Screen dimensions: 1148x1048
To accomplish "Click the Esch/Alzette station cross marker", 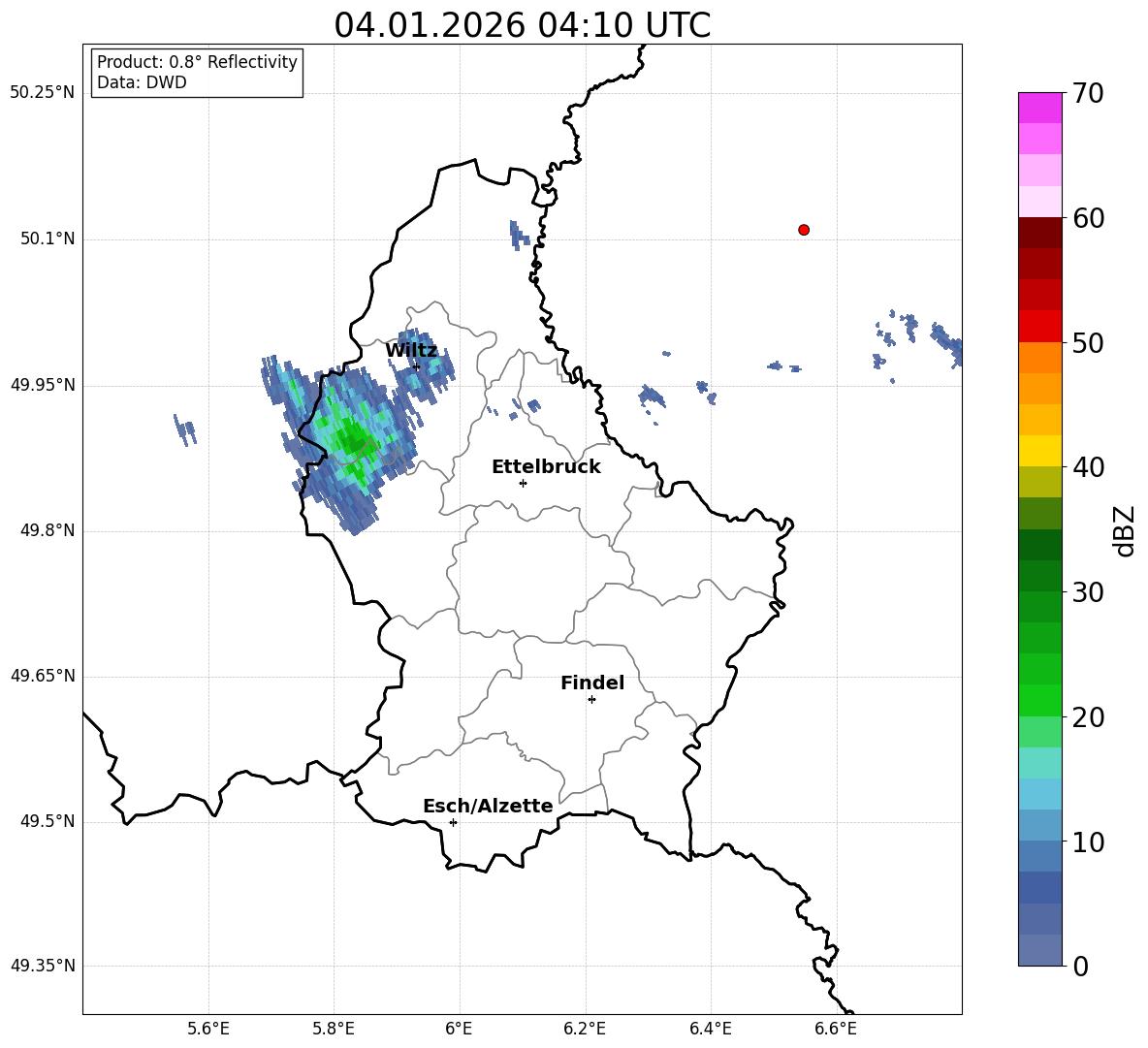I will [453, 822].
